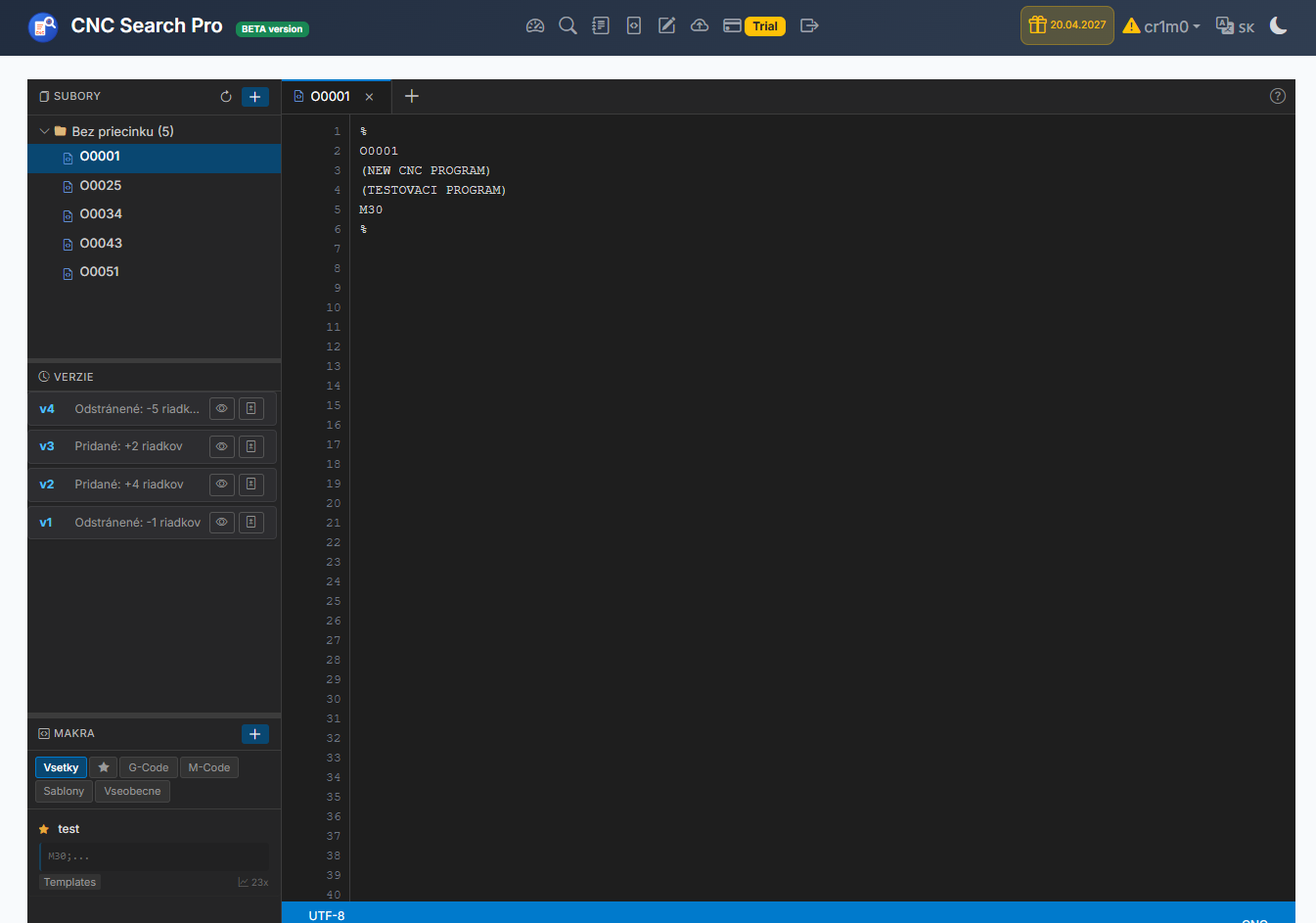1316x923 pixels.
Task: Filter macros by G-Code tab
Action: (x=149, y=767)
